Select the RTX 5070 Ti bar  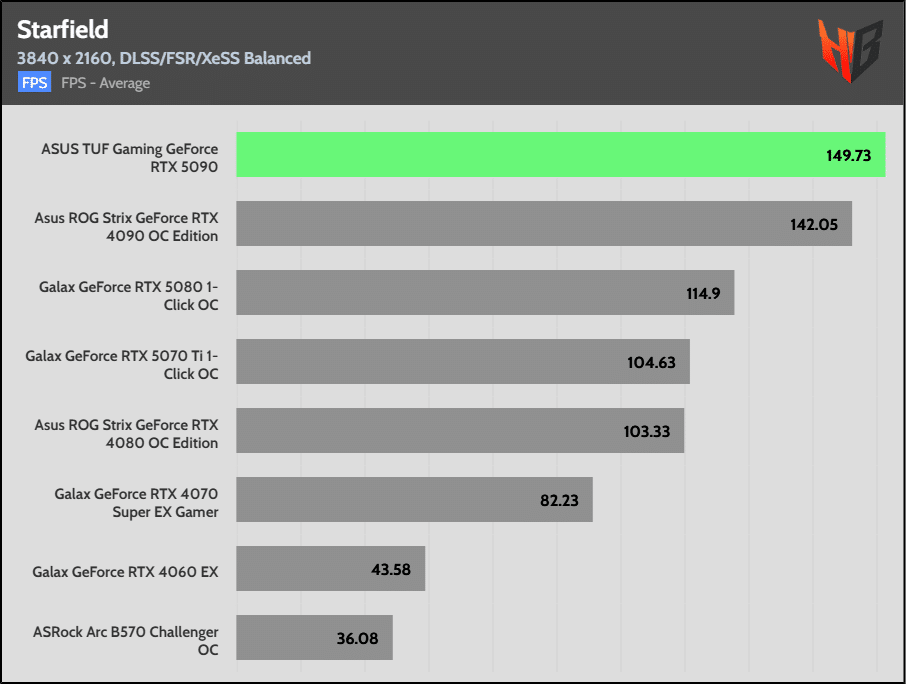(x=463, y=361)
